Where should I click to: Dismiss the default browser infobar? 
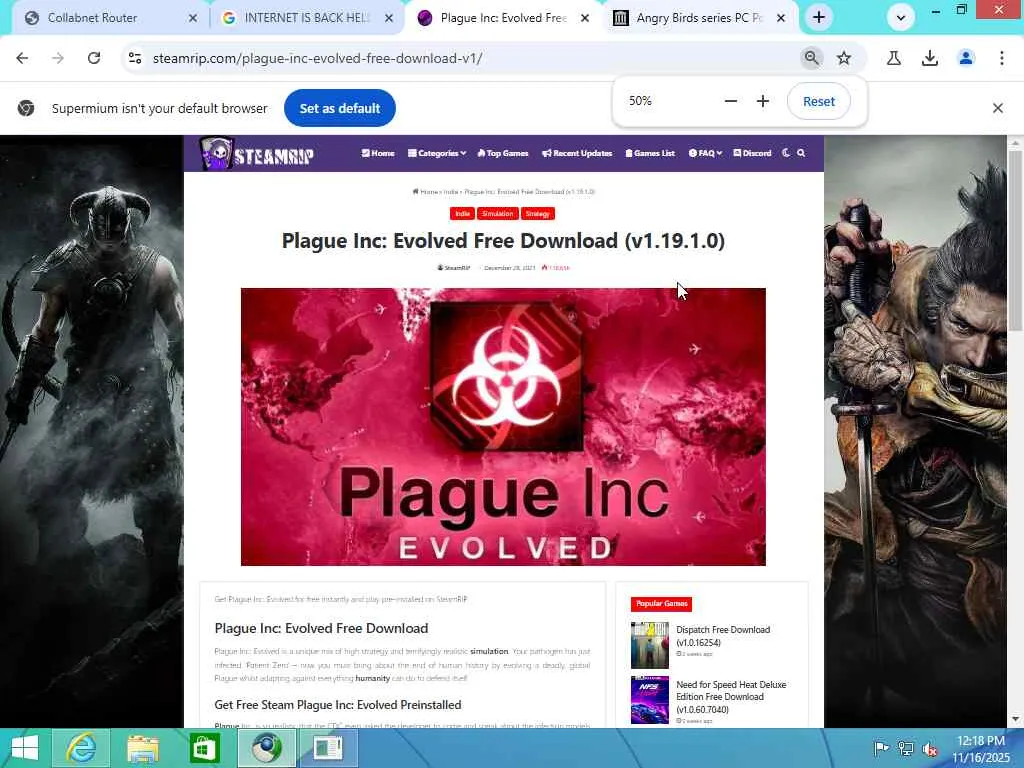(997, 108)
